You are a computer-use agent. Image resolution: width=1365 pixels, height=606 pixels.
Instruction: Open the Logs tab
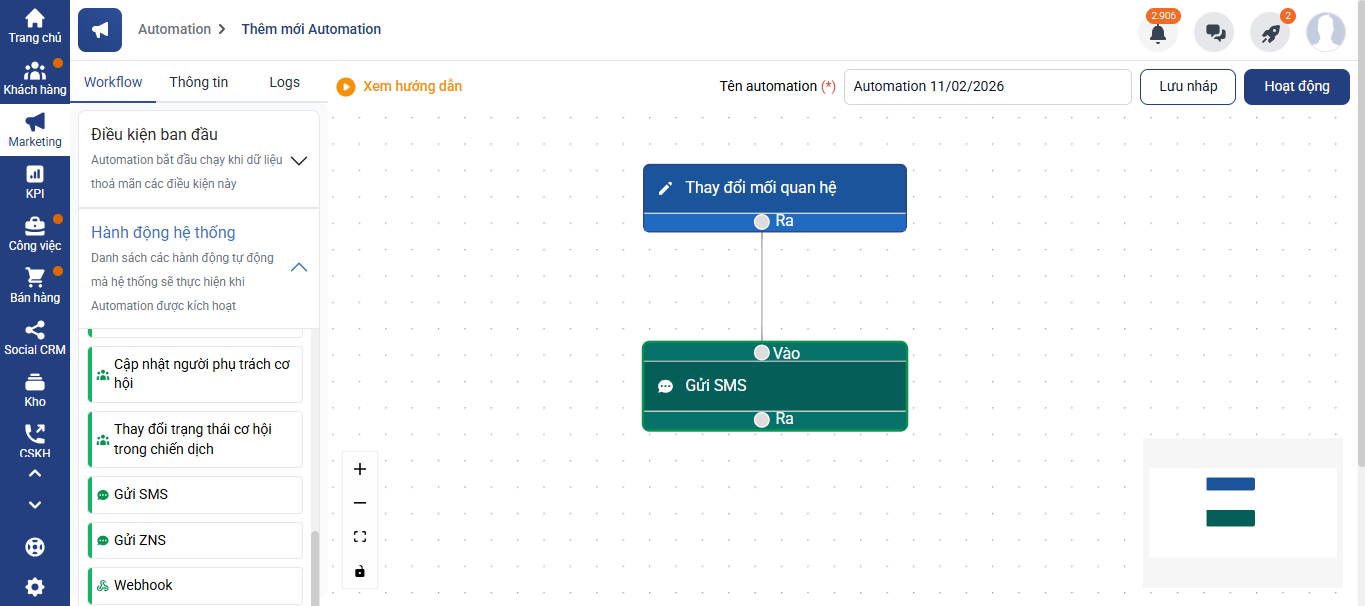(284, 82)
